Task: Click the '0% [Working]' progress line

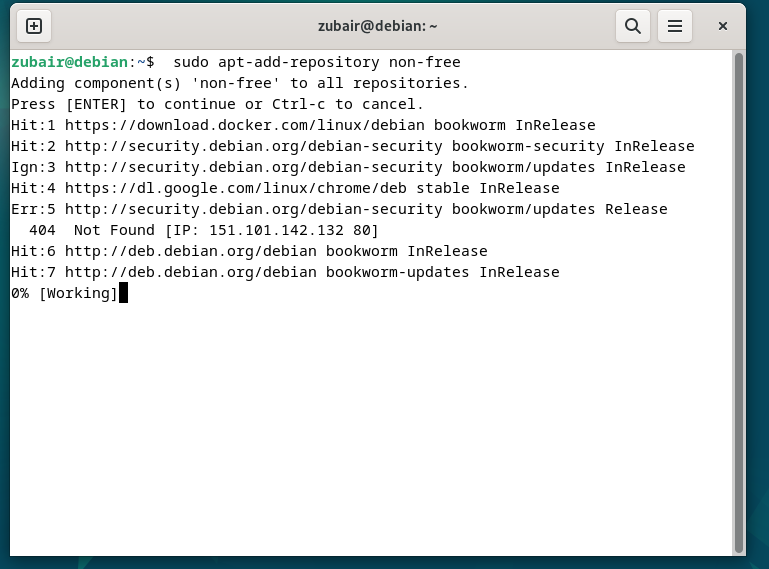Action: (x=64, y=293)
